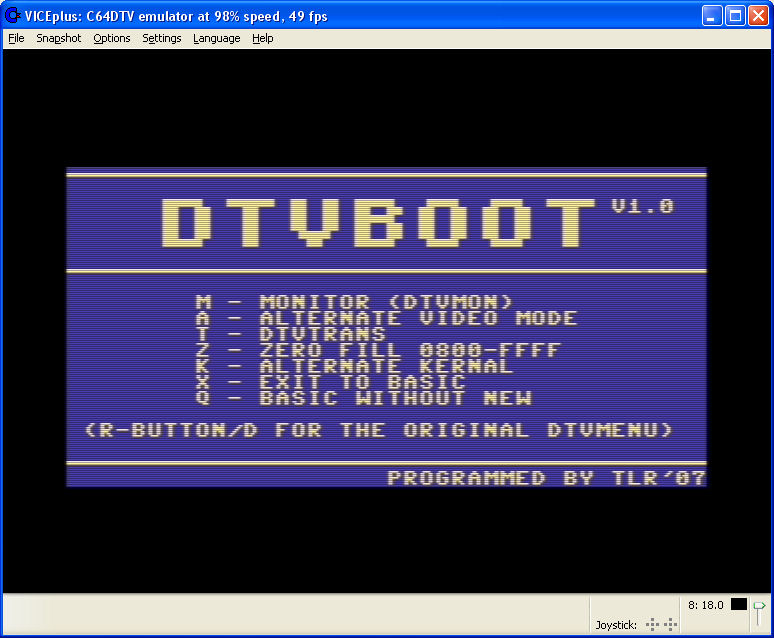Image resolution: width=774 pixels, height=638 pixels.
Task: Close the VICEplus emulator window
Action: click(x=758, y=16)
